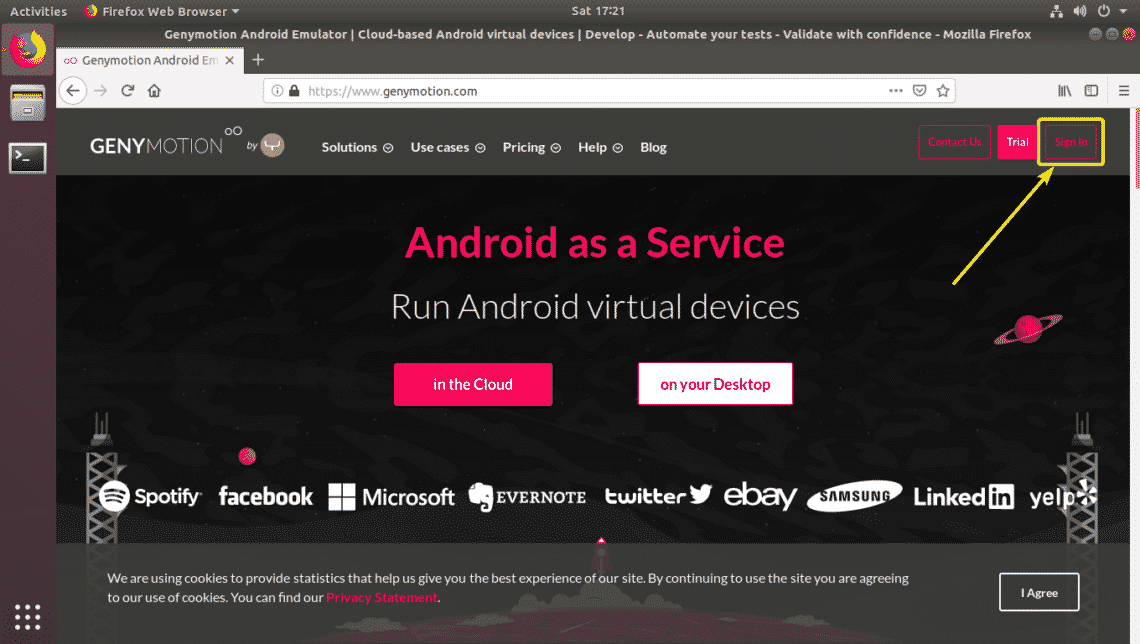
Task: Open the Firefox Library icon
Action: [1066, 91]
